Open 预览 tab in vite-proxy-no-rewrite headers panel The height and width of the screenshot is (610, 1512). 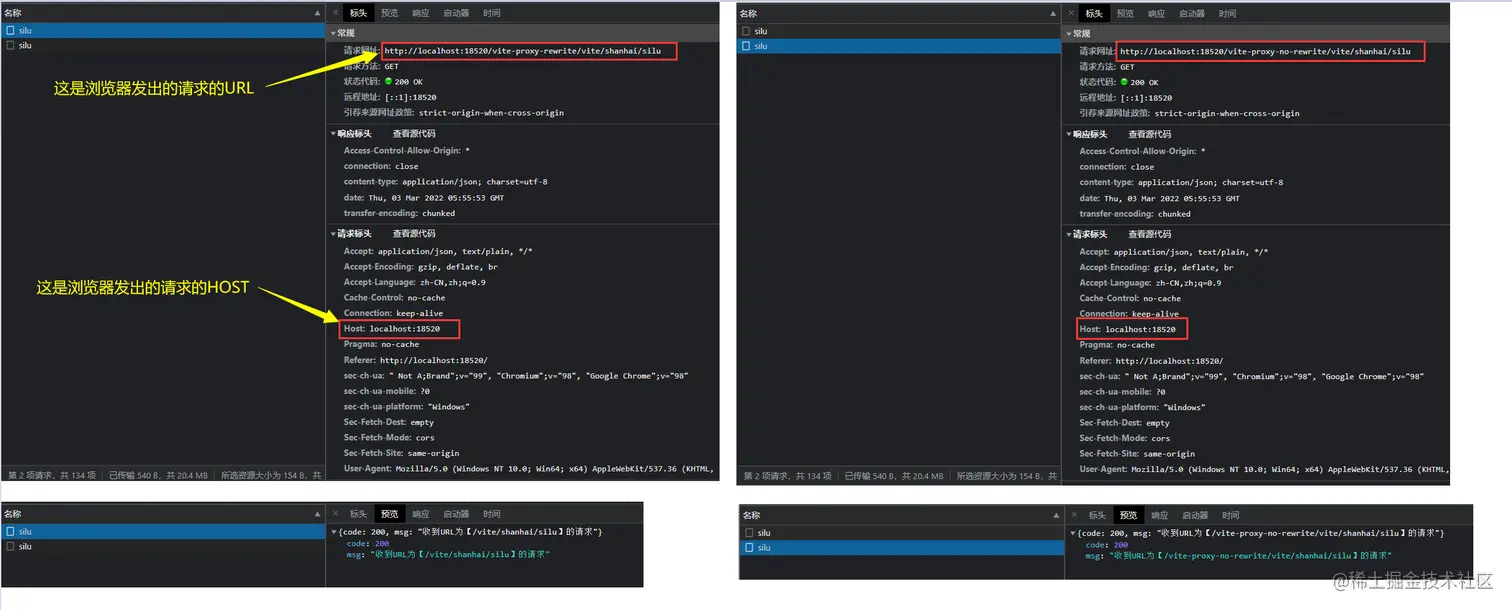(x=1125, y=13)
